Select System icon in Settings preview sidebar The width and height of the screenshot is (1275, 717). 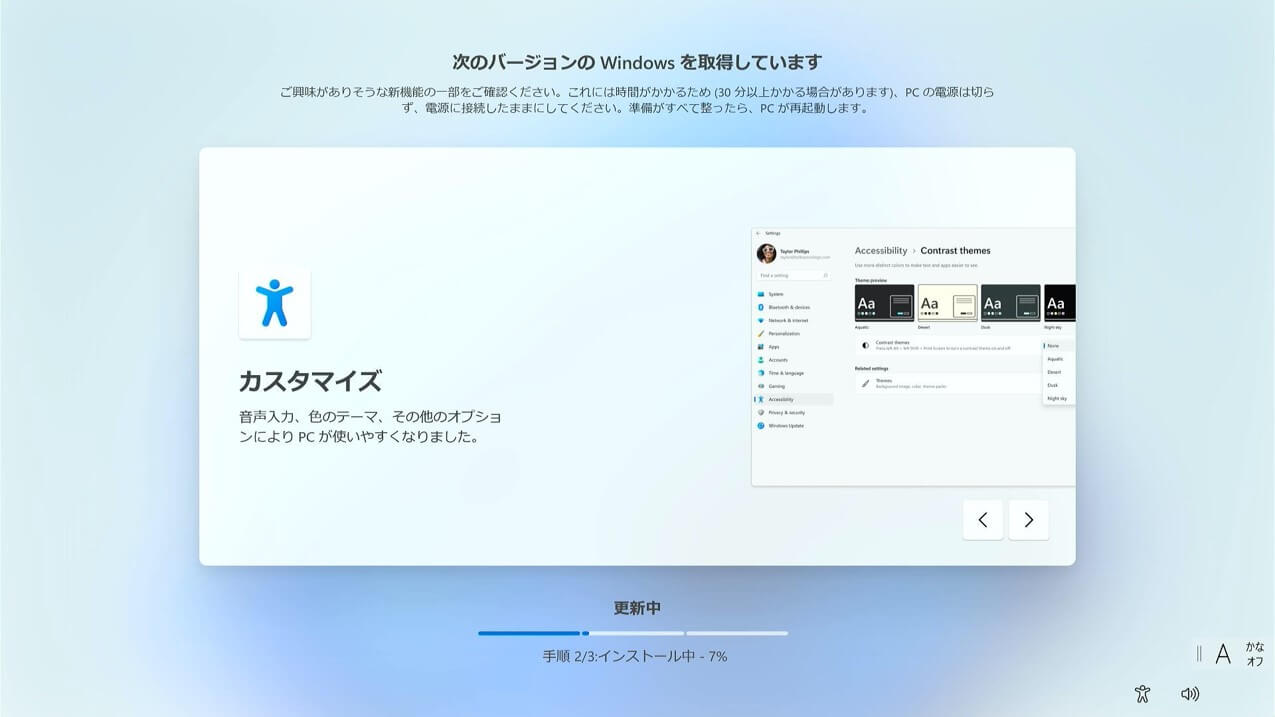761,294
